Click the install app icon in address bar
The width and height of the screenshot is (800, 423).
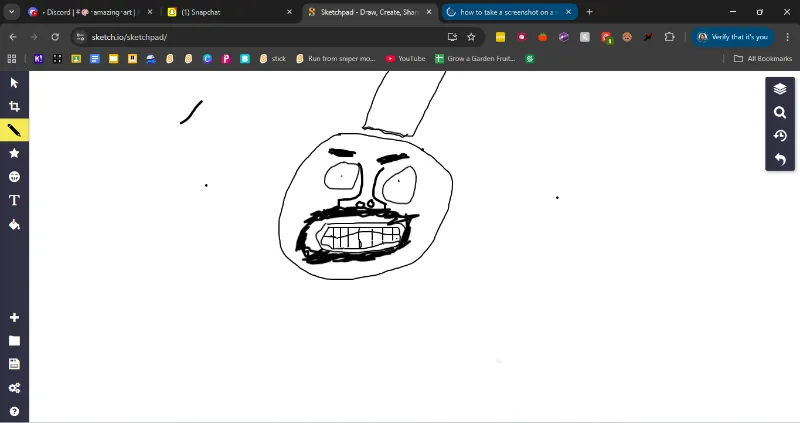click(x=452, y=37)
